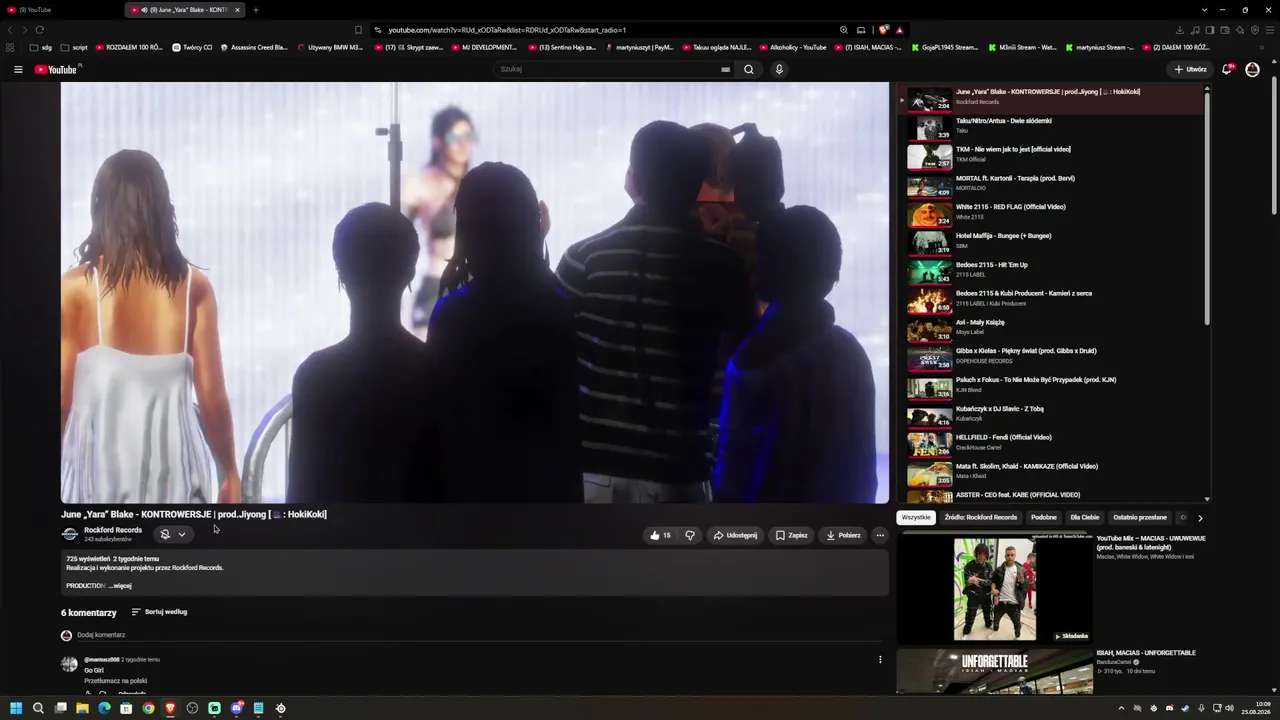Show hidden system tray icons
1280x720 pixels.
1121,708
